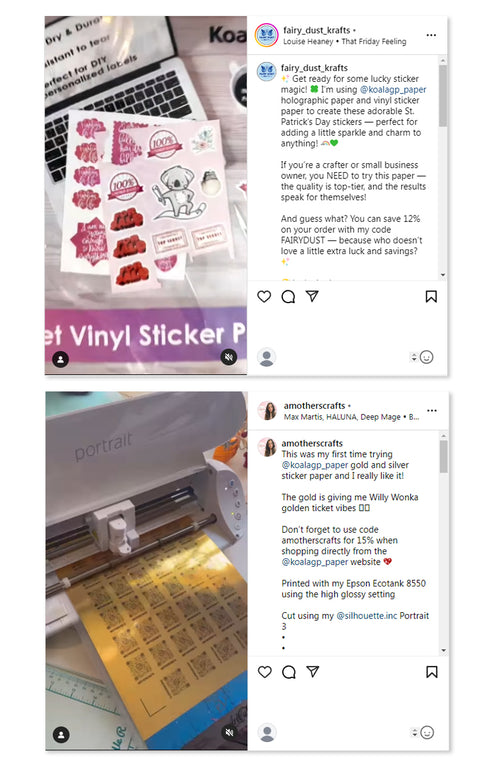Image resolution: width=480 pixels, height=772 pixels.
Task: Share the amotherscrafts post via paper plane
Action: [x=313, y=672]
